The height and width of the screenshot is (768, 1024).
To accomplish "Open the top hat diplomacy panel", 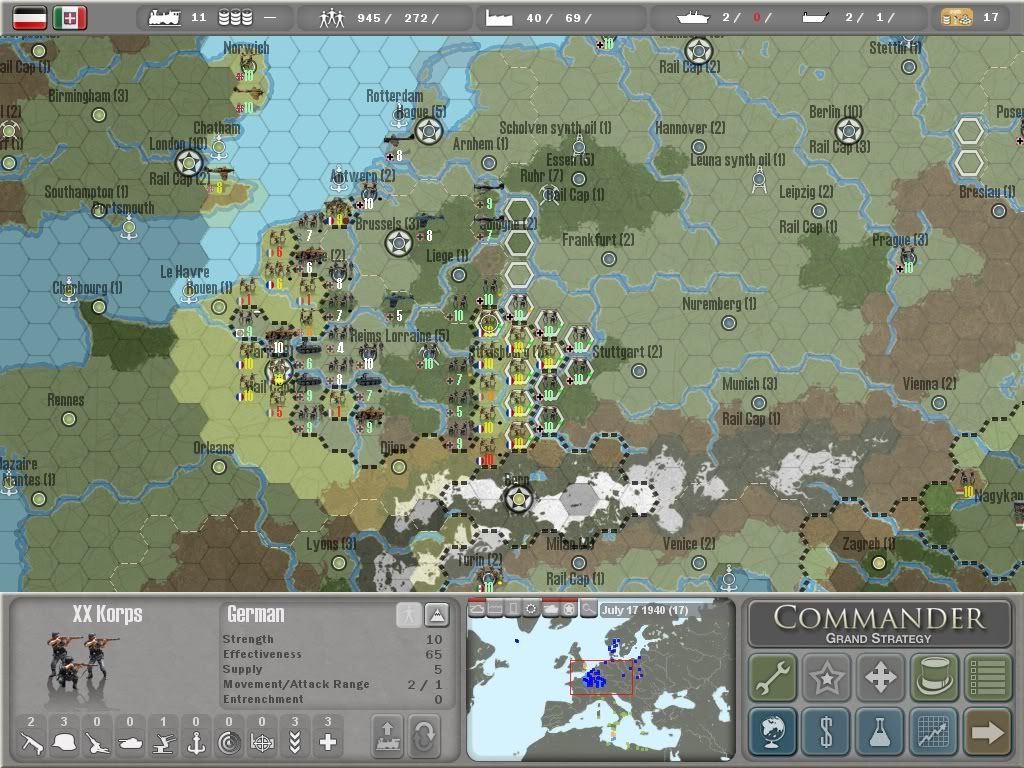I will (934, 677).
